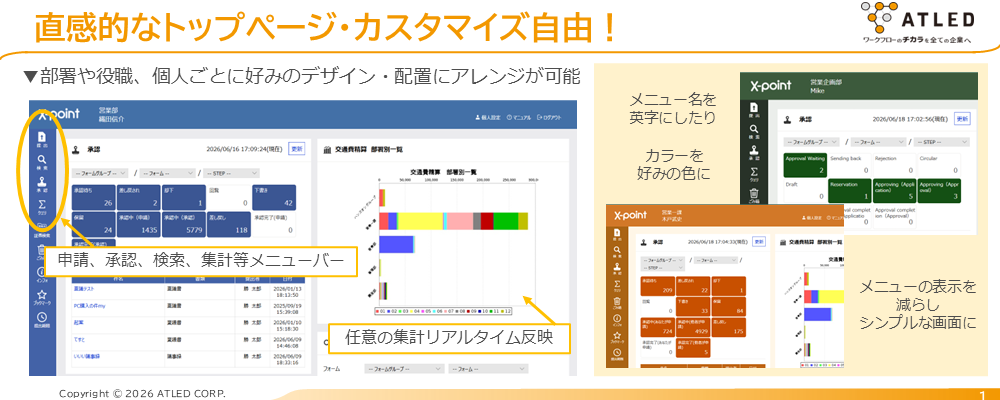Click 承認待ち 209 tile in orange screen

click(657, 285)
